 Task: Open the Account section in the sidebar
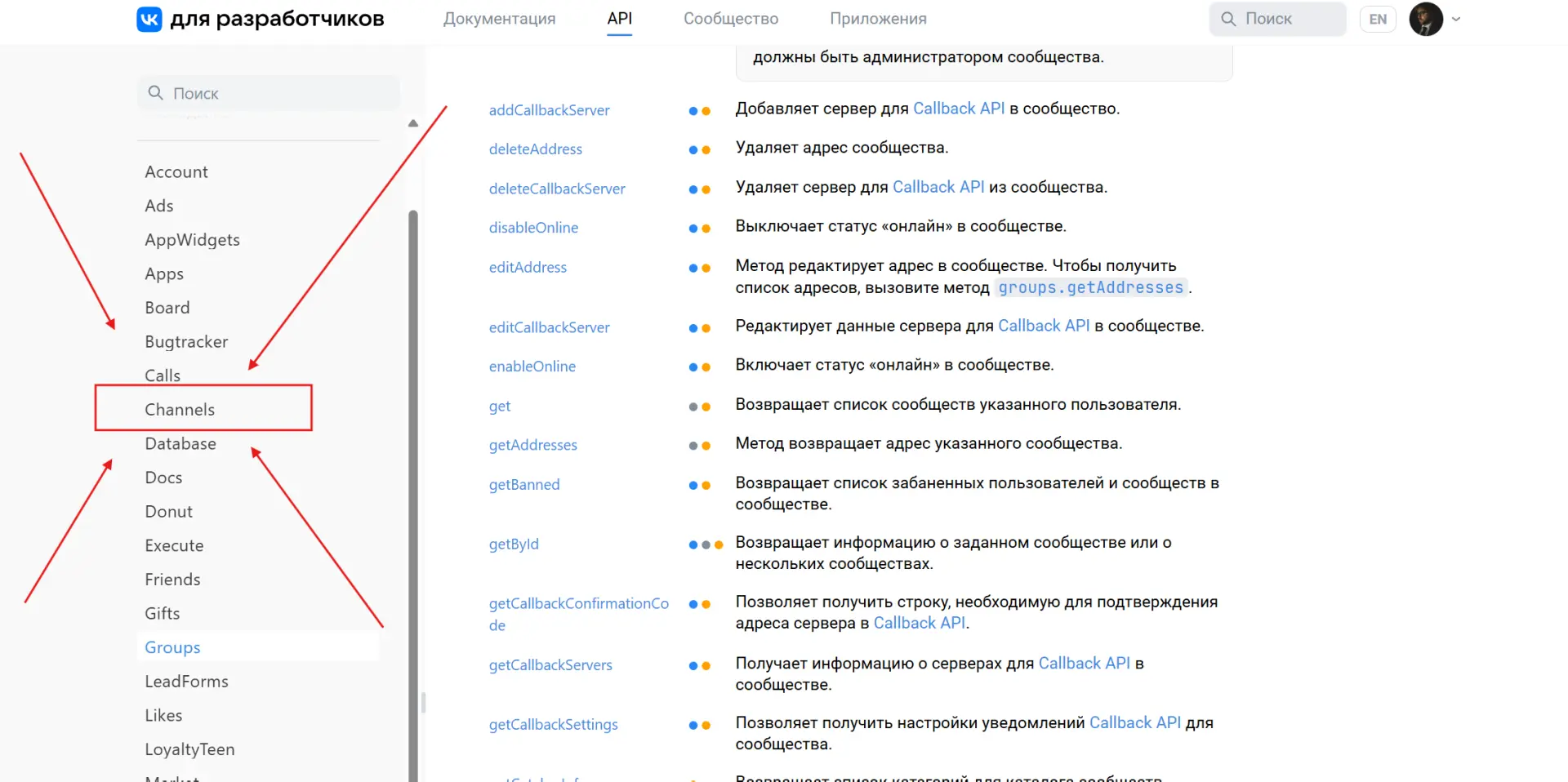point(176,172)
